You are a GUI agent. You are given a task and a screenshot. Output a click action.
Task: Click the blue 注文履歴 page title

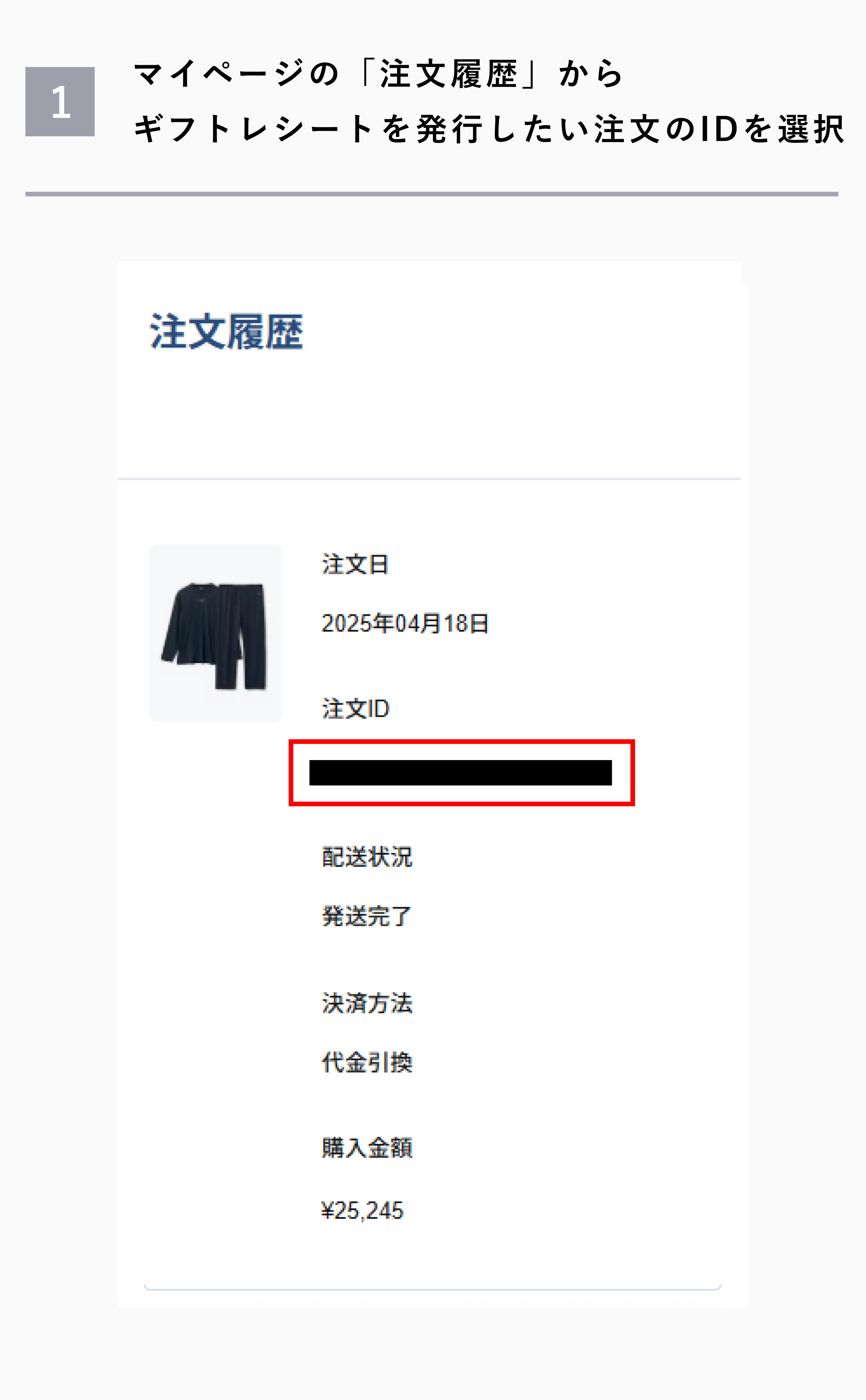[226, 332]
